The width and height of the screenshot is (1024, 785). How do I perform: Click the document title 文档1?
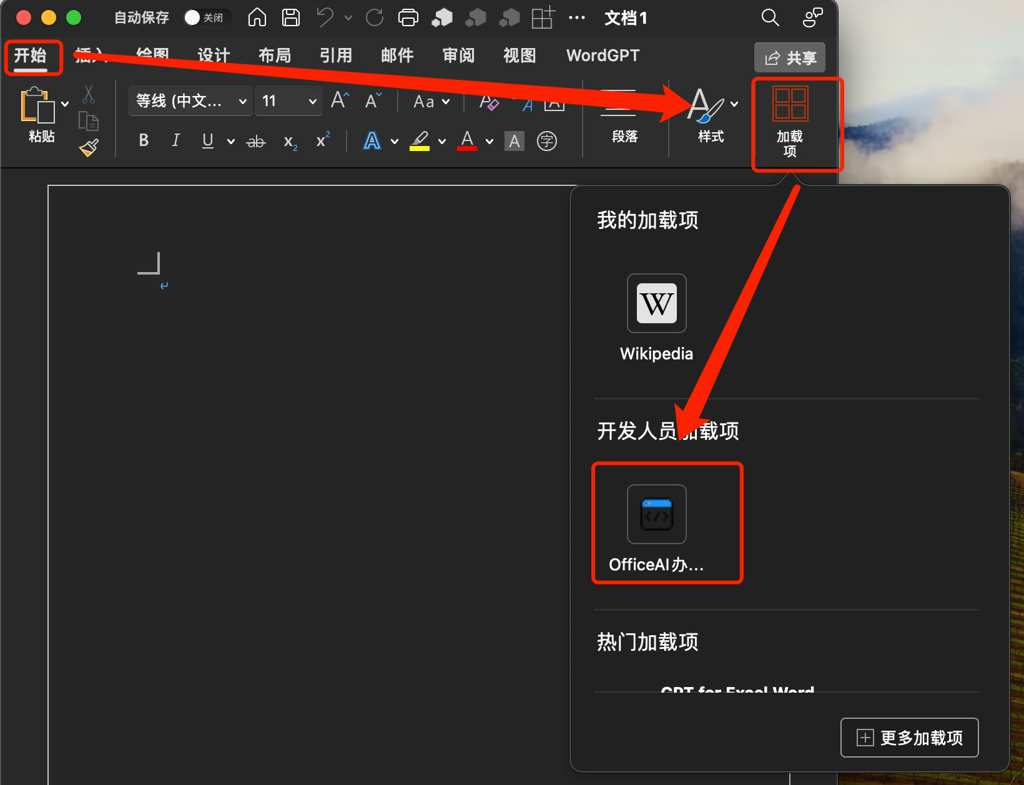click(x=626, y=18)
